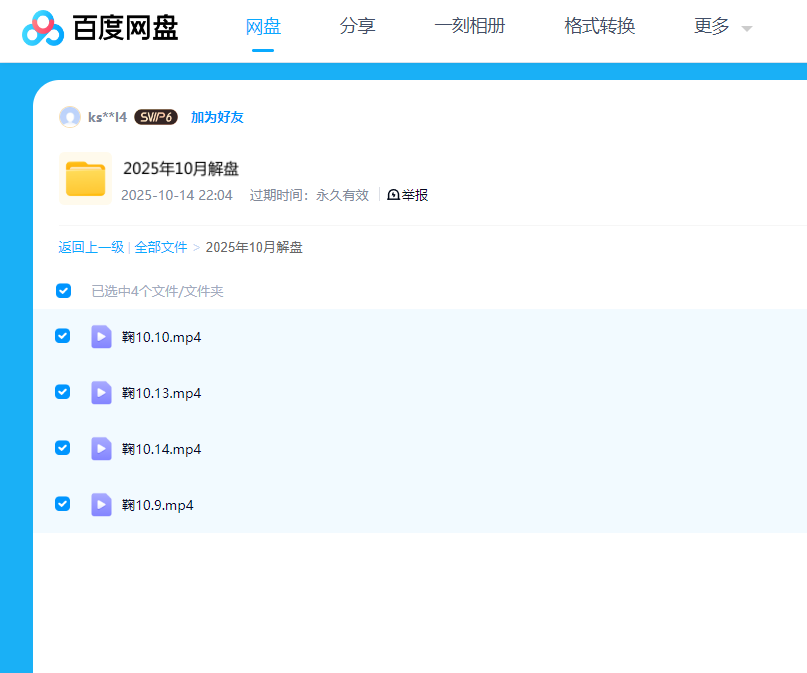Click 返回上一级 breadcrumb link
Viewport: 807px width, 673px height.
[91, 247]
